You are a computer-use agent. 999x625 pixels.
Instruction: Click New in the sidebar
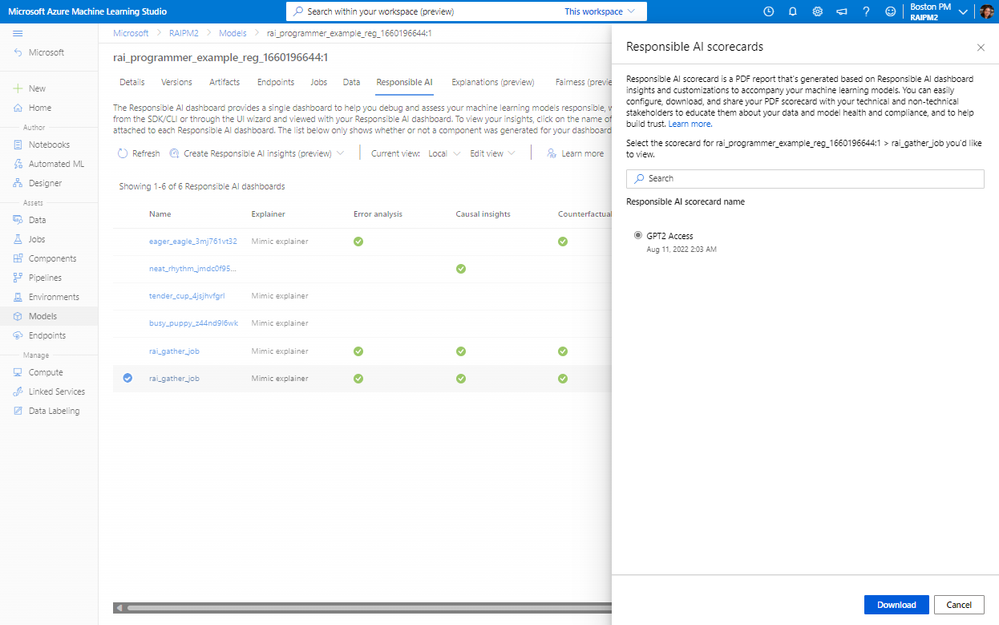[30, 89]
